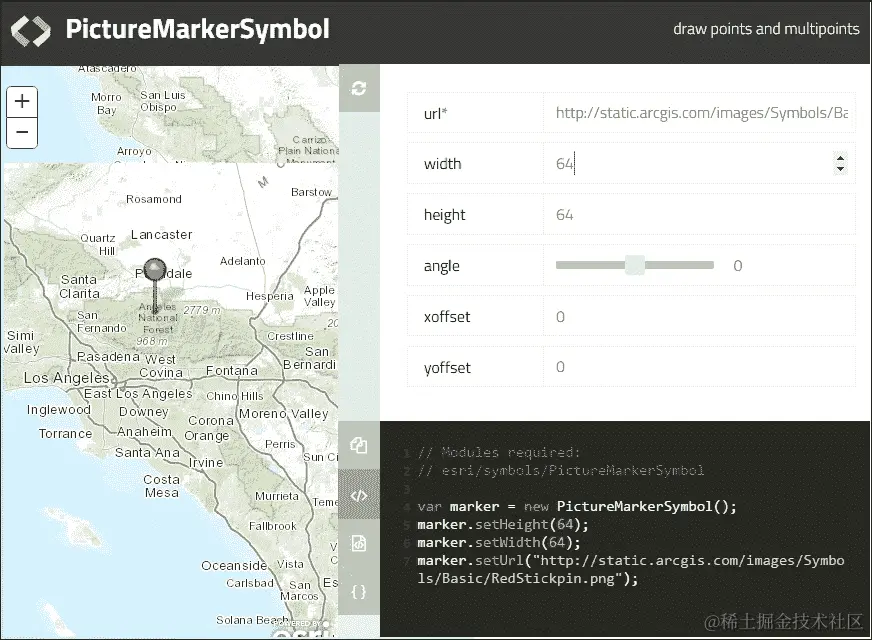The height and width of the screenshot is (640, 872).
Task: Click the Lancaster label on the map
Action: tap(162, 235)
